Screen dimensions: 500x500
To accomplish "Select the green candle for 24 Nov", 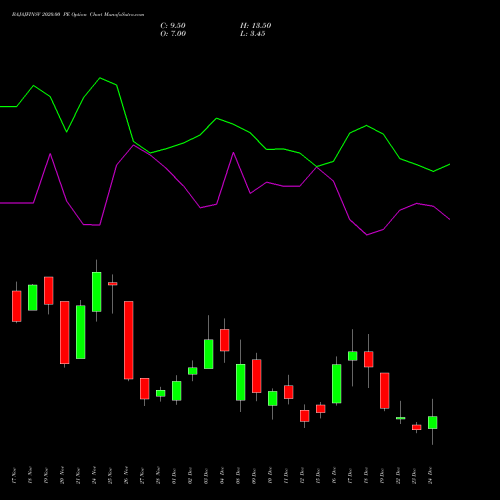I will [97, 292].
